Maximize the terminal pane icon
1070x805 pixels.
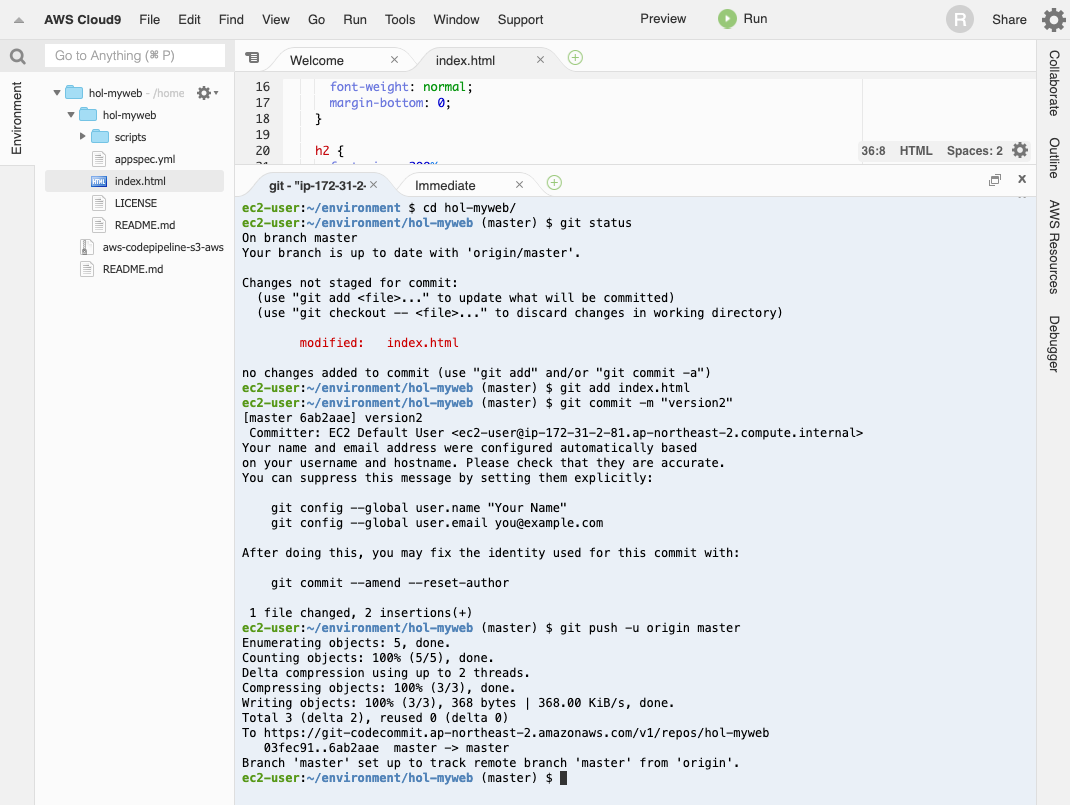(995, 179)
